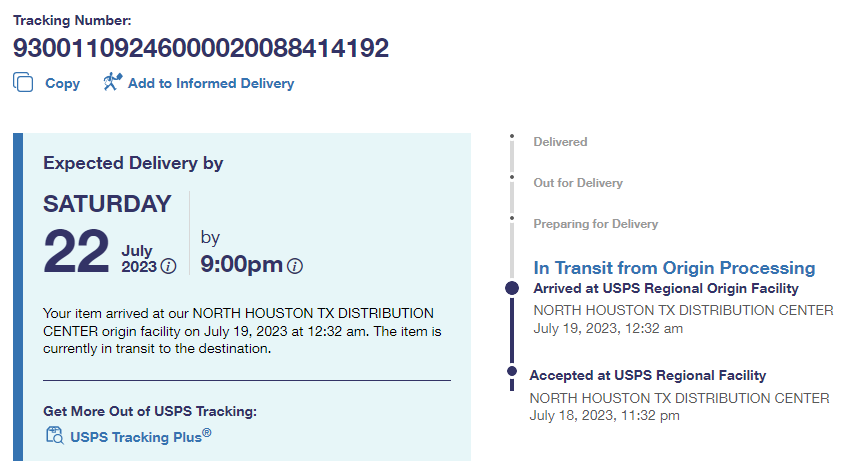Open Add to Informed Delivery link
Screen dimensions: 845x461
pyautogui.click(x=210, y=84)
